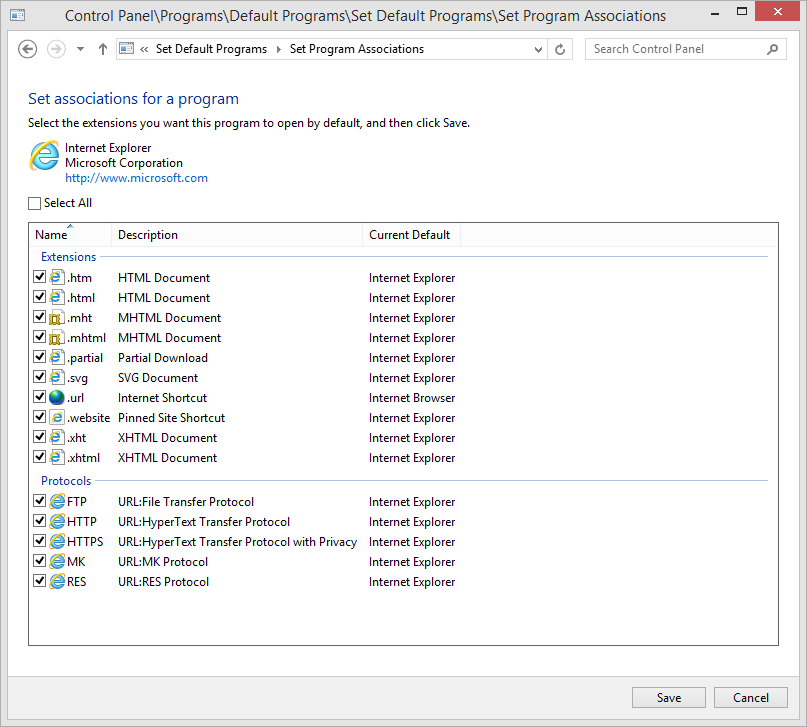Sort by the Current Default column header
The width and height of the screenshot is (807, 727).
click(x=411, y=235)
